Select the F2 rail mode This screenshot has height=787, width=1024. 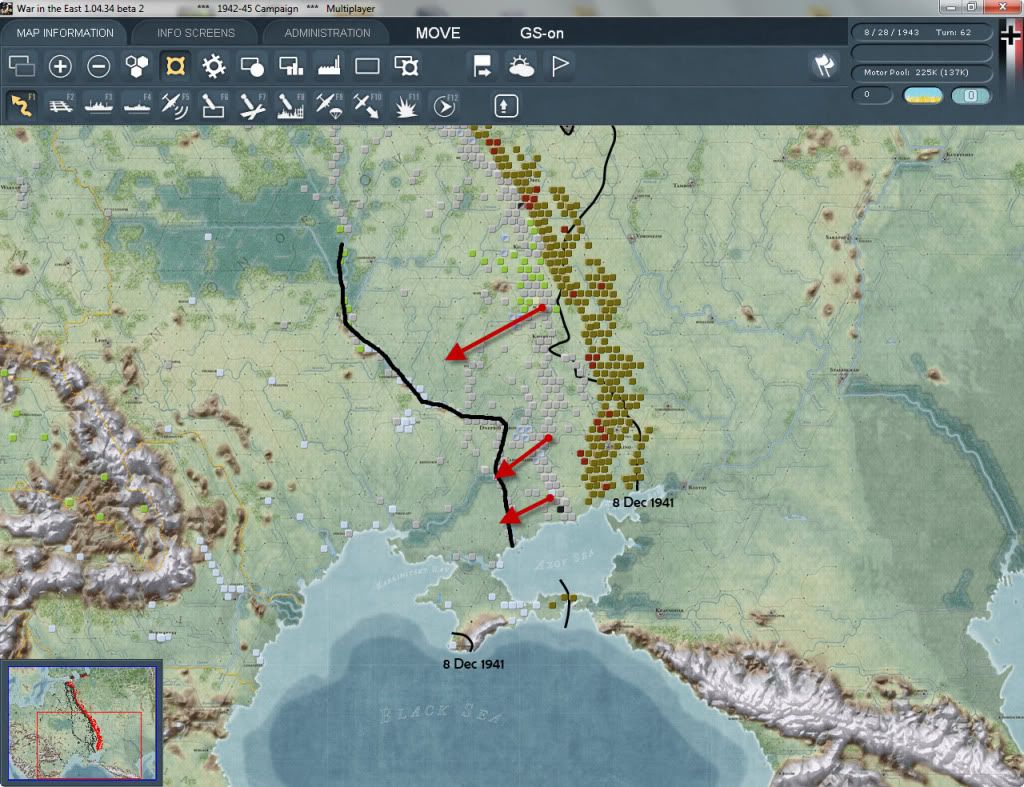60,105
